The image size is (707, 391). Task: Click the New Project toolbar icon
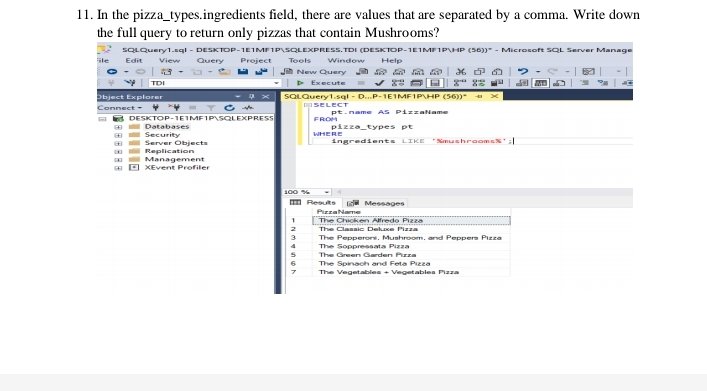[x=166, y=71]
